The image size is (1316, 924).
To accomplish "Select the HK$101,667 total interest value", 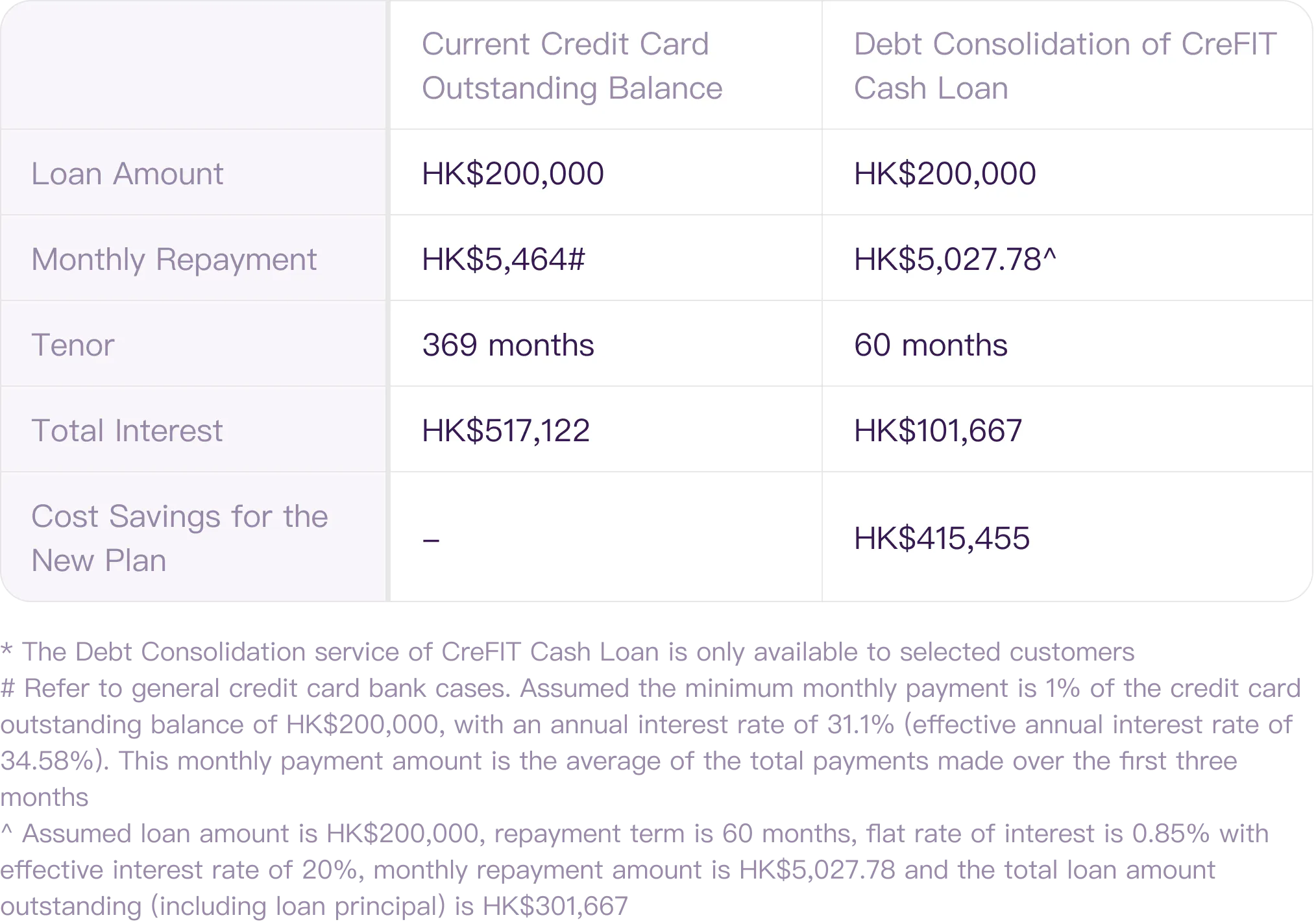I will click(x=938, y=430).
